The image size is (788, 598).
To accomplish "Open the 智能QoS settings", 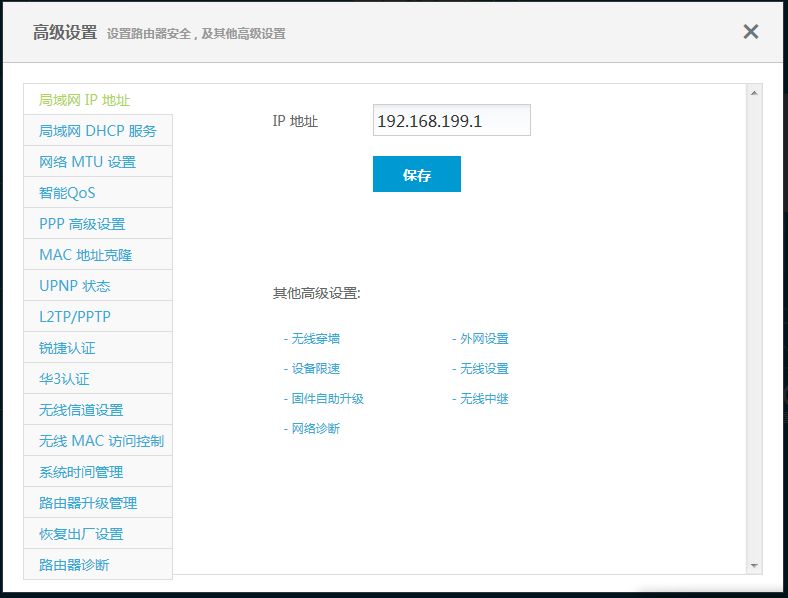I will point(68,193).
